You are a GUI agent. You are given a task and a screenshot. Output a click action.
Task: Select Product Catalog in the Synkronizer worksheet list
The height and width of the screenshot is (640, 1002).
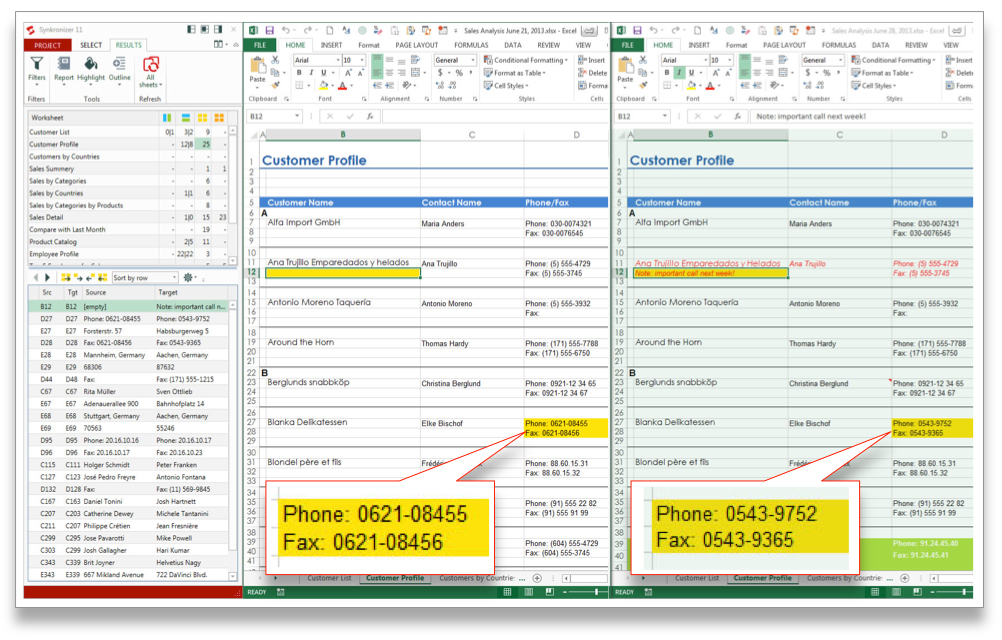[x=128, y=242]
